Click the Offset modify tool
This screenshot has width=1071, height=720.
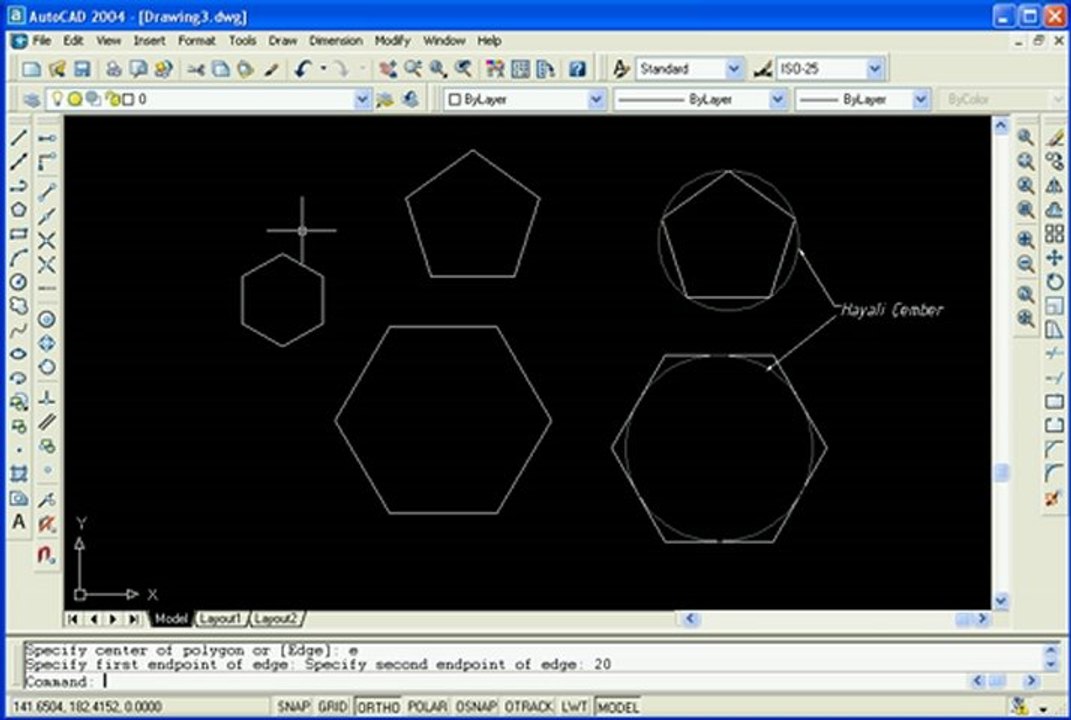(x=1055, y=210)
